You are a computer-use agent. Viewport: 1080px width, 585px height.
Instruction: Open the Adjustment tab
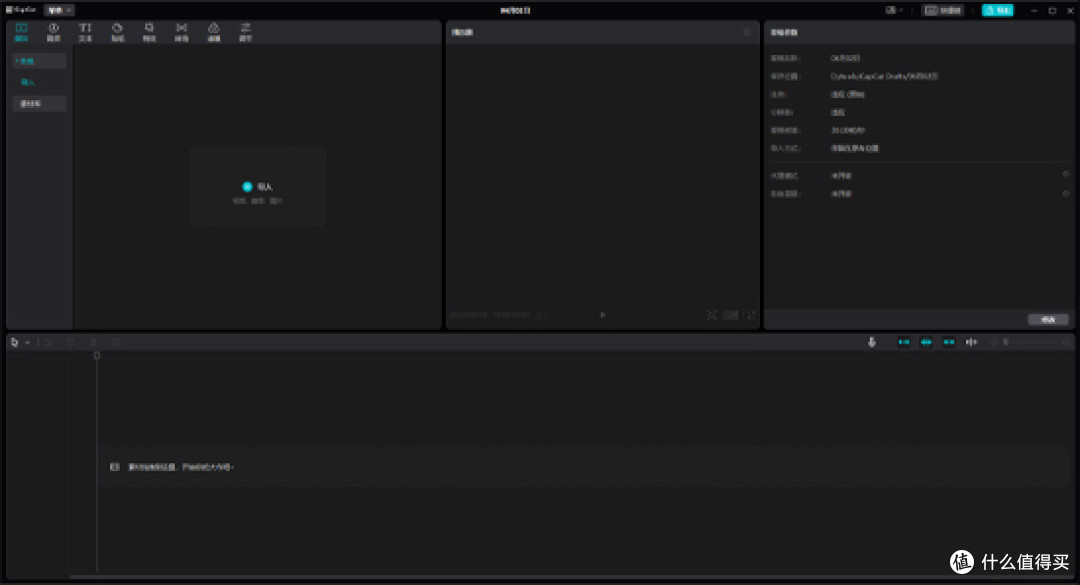245,32
